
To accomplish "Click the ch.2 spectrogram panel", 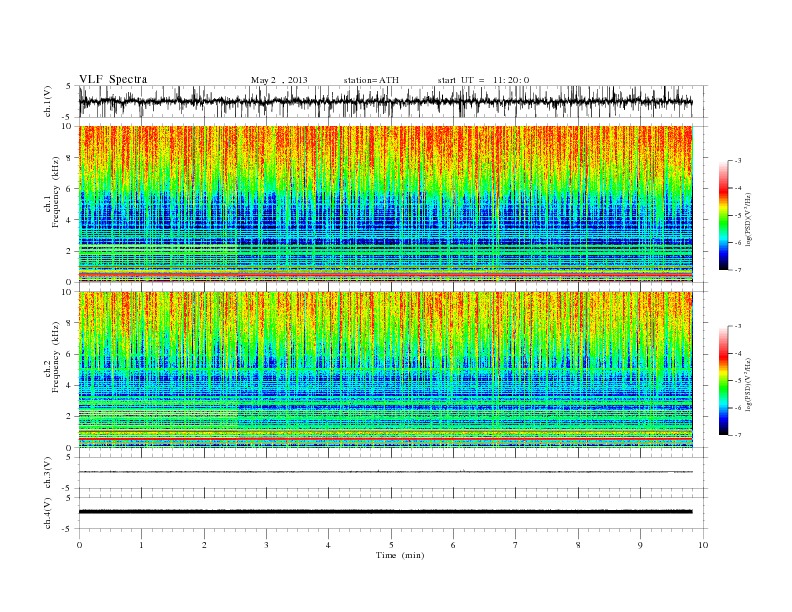I will pos(385,370).
